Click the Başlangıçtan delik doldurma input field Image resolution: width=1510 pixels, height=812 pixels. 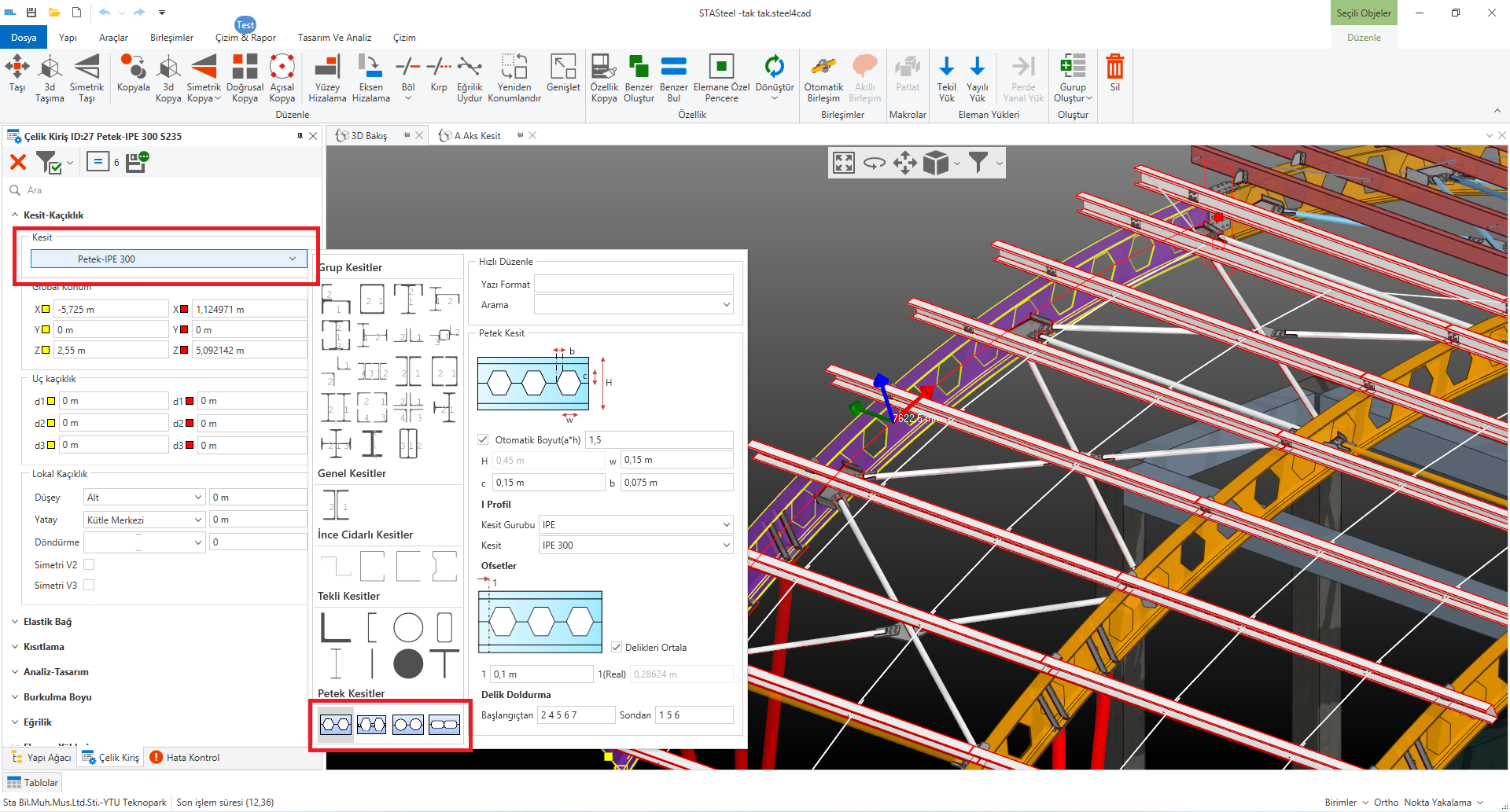pos(576,715)
